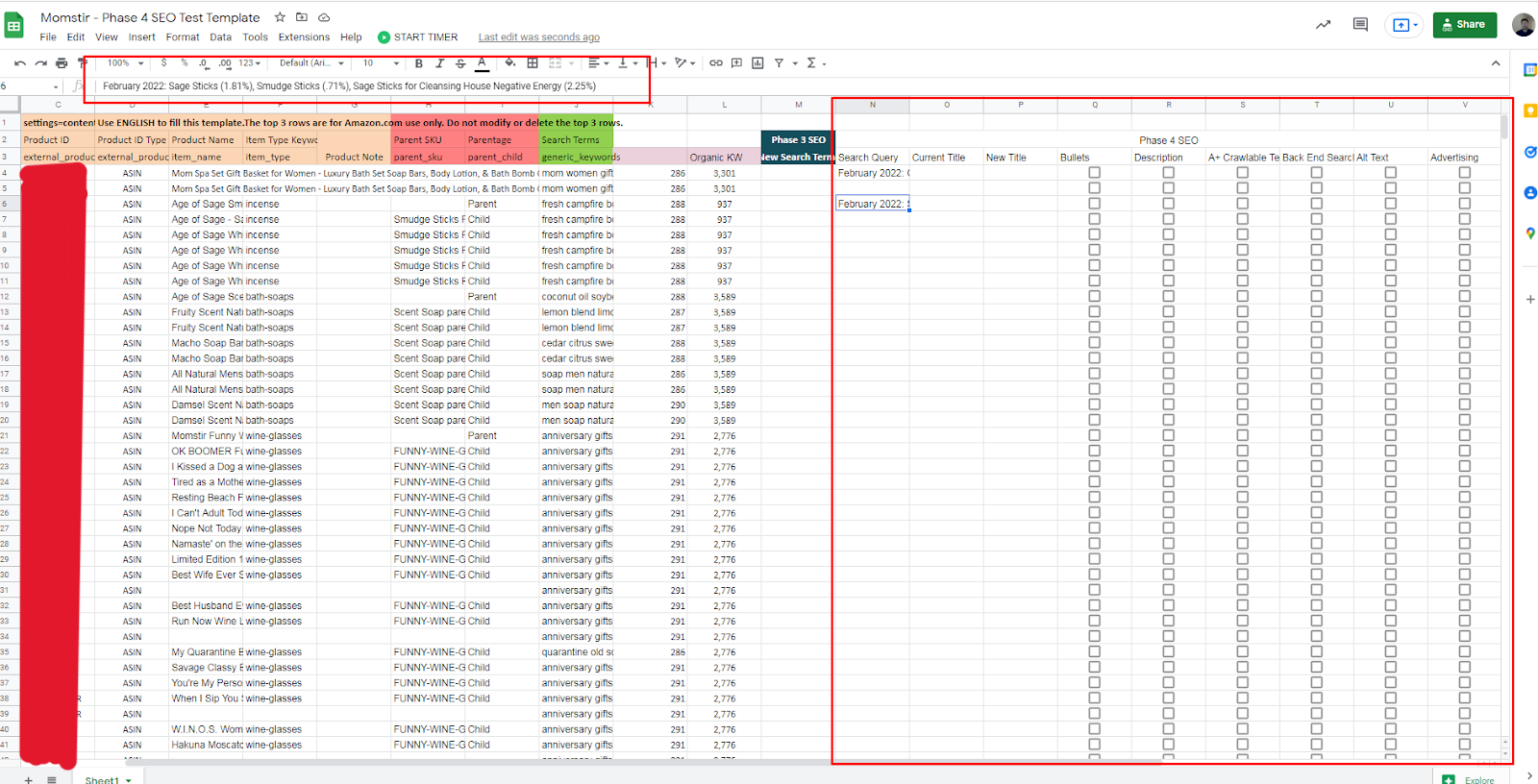The height and width of the screenshot is (784, 1538).
Task: Check the Description checkbox in row 6
Action: coord(1168,204)
